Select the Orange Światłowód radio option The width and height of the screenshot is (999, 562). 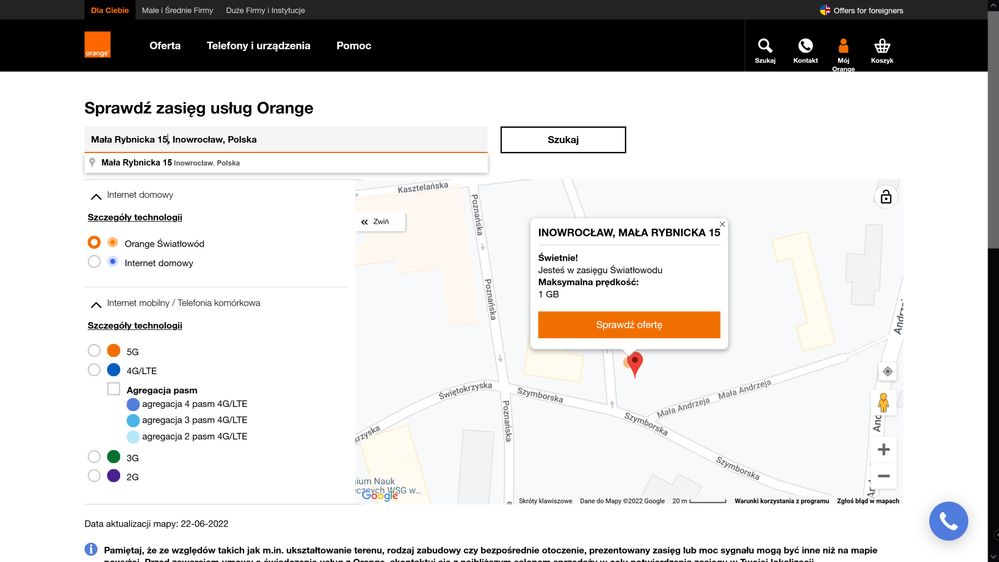[x=94, y=243]
